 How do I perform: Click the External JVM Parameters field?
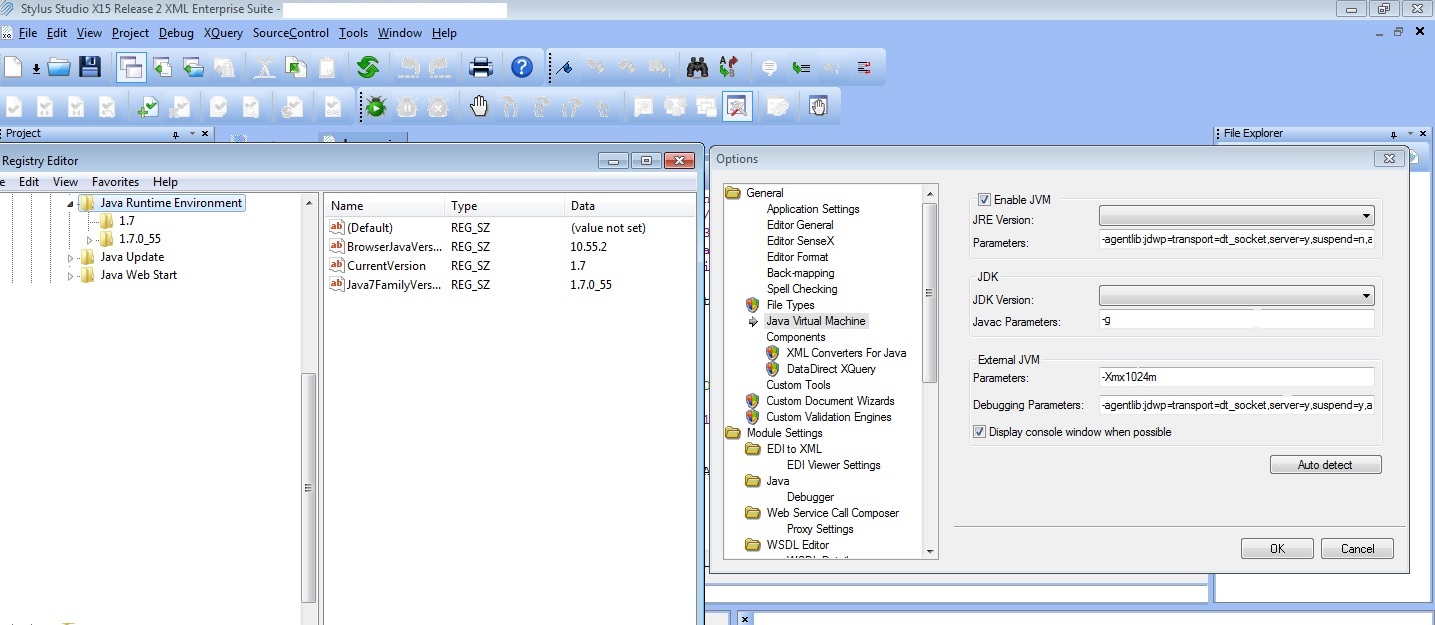click(x=1235, y=378)
